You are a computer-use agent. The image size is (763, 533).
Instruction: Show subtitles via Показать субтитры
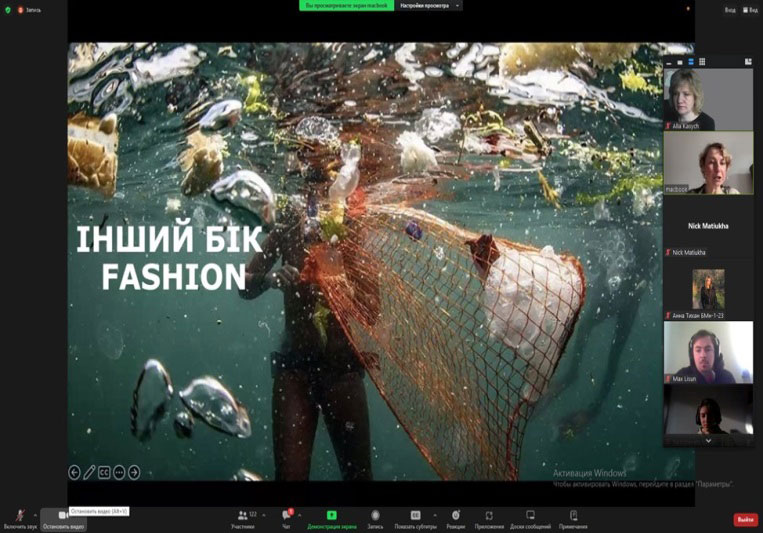point(415,520)
